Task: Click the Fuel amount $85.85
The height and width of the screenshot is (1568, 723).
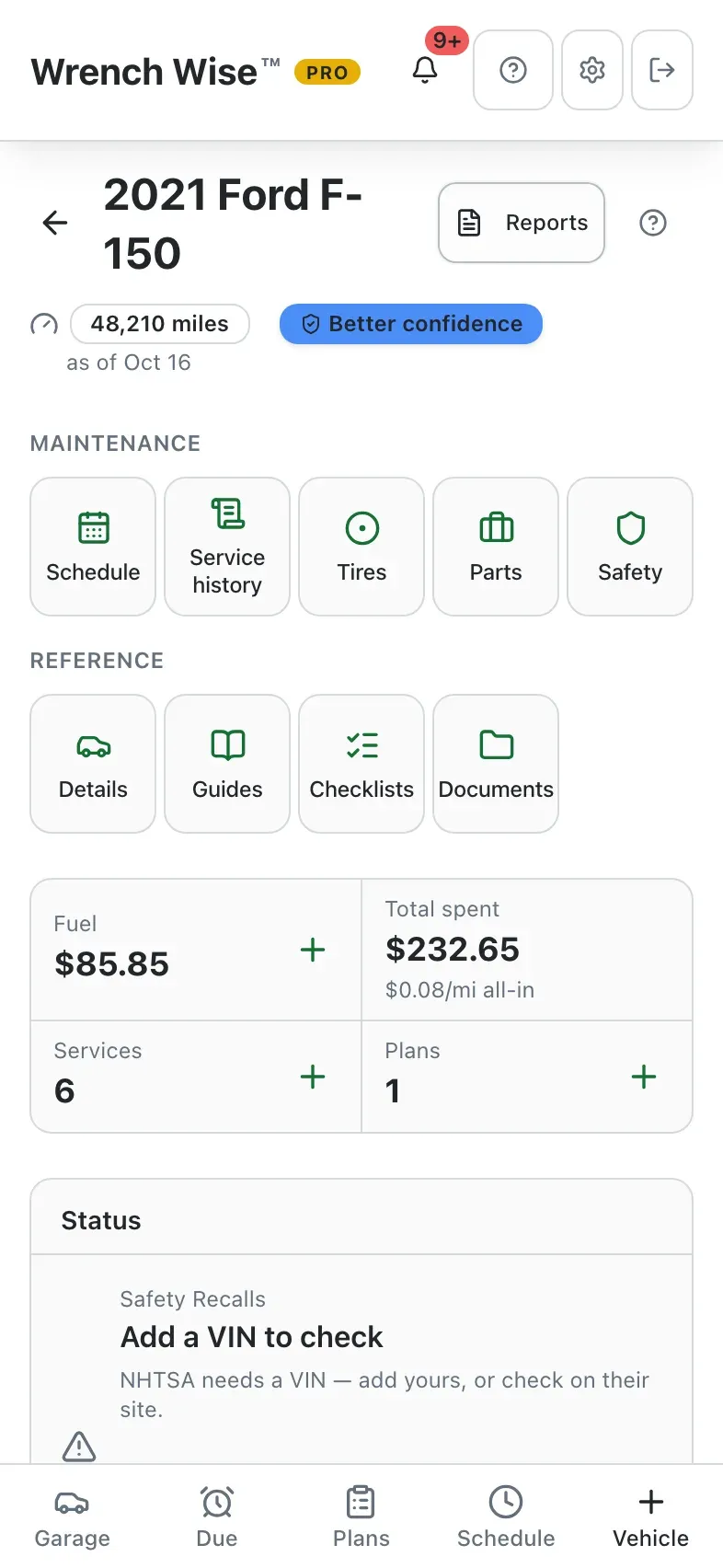Action: 112,964
